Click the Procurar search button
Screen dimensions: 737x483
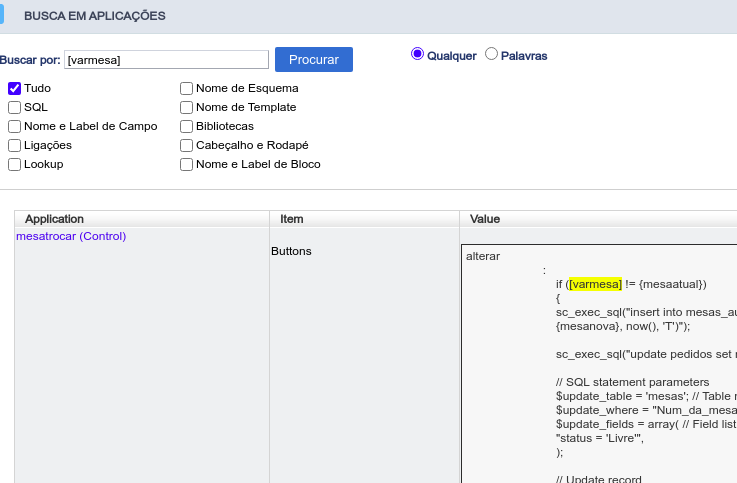[x=314, y=60]
